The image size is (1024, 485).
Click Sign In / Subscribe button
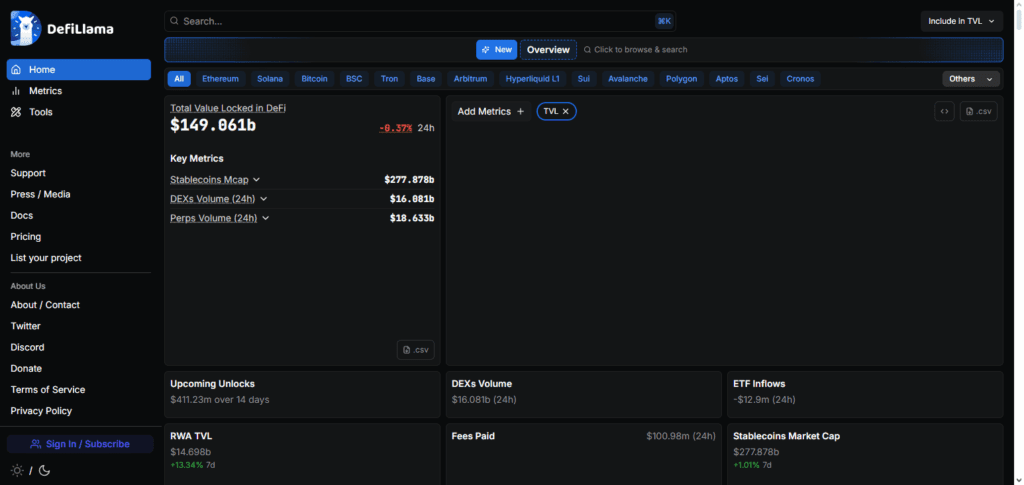coord(80,444)
